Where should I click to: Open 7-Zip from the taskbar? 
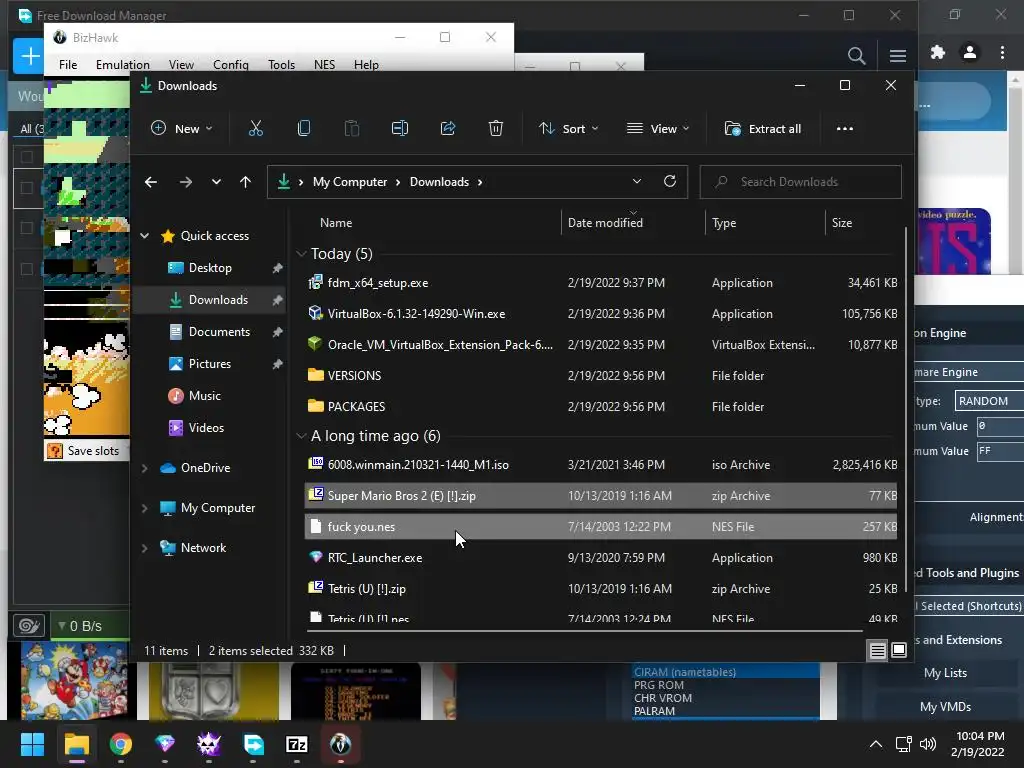tap(297, 744)
